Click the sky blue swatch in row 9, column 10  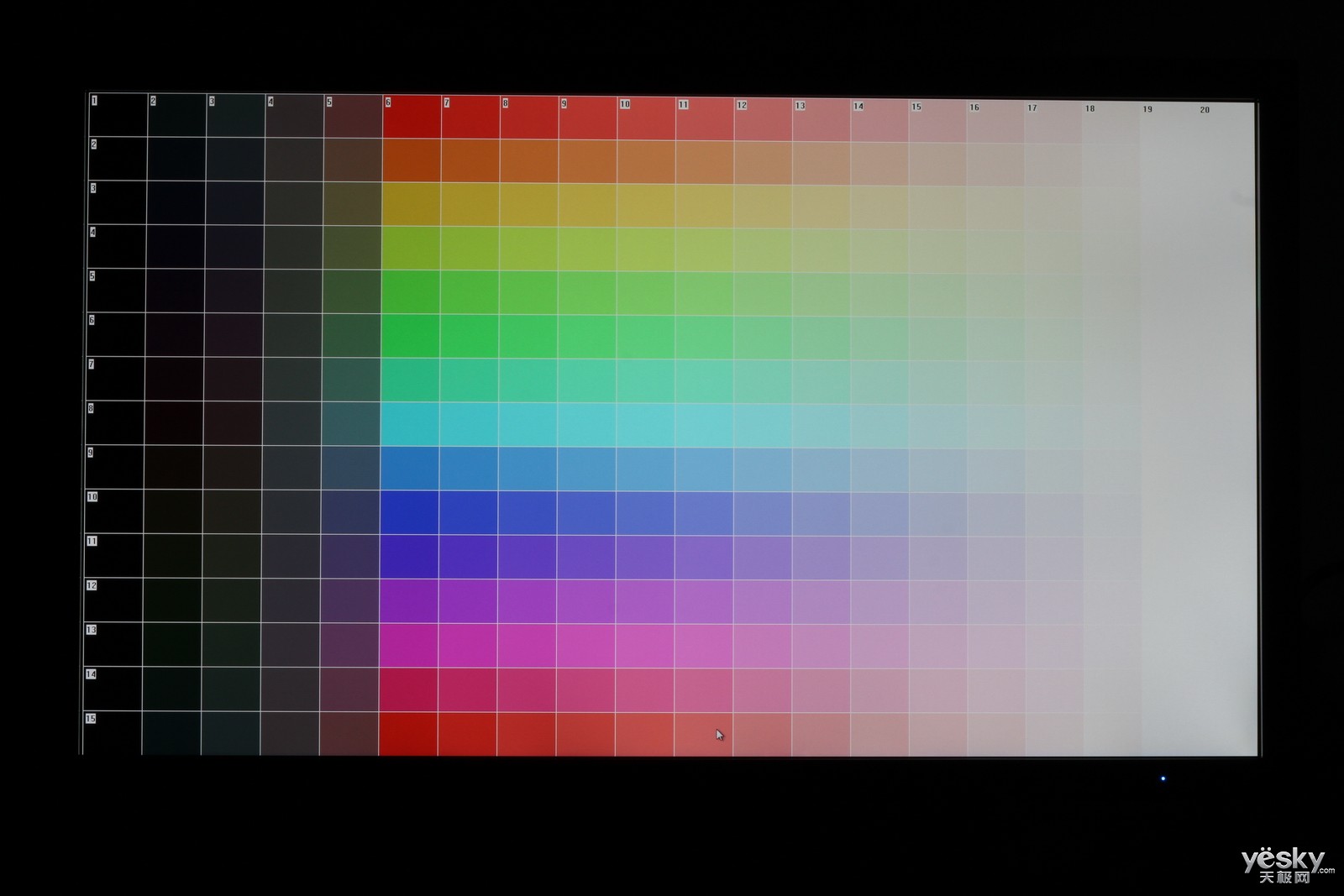pyautogui.click(x=644, y=469)
